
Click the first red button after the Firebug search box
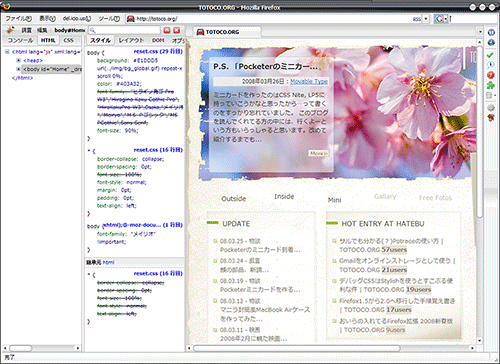click(x=167, y=30)
